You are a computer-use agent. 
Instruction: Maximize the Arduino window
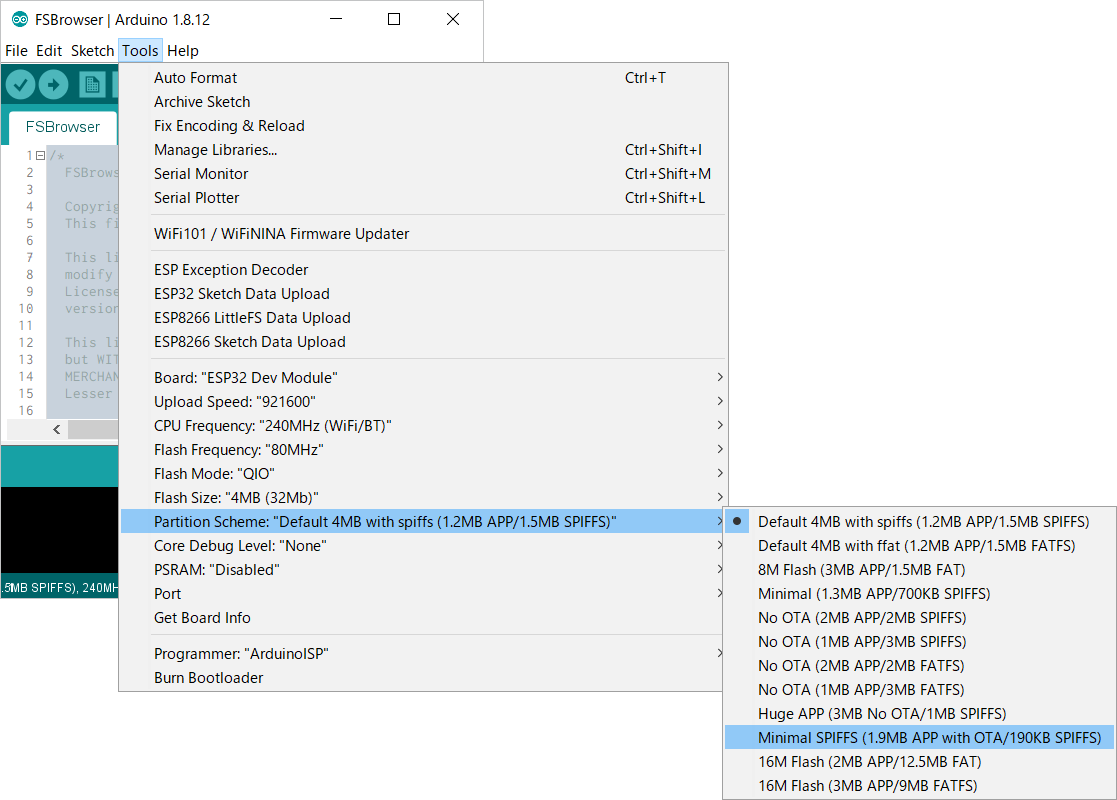point(394,19)
